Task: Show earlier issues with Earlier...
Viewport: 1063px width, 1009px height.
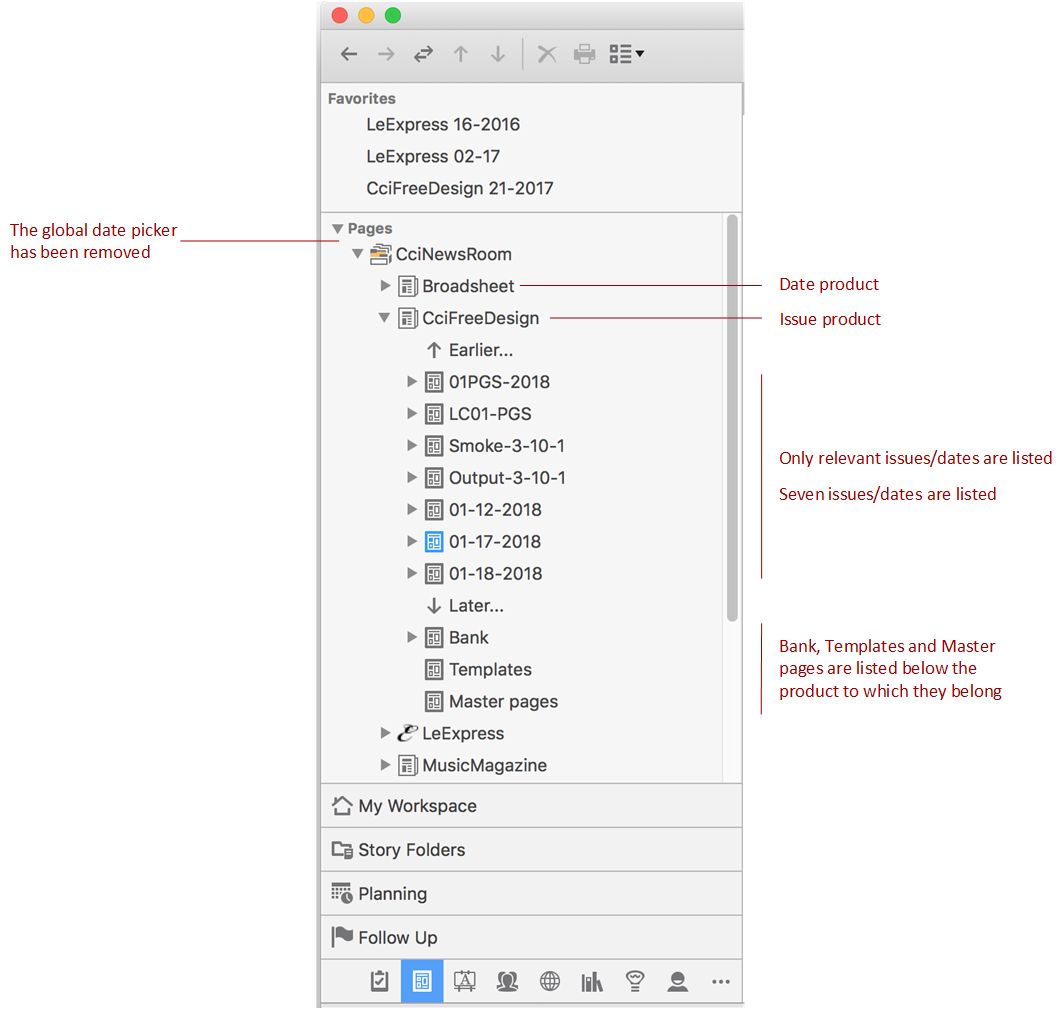Action: [x=480, y=350]
